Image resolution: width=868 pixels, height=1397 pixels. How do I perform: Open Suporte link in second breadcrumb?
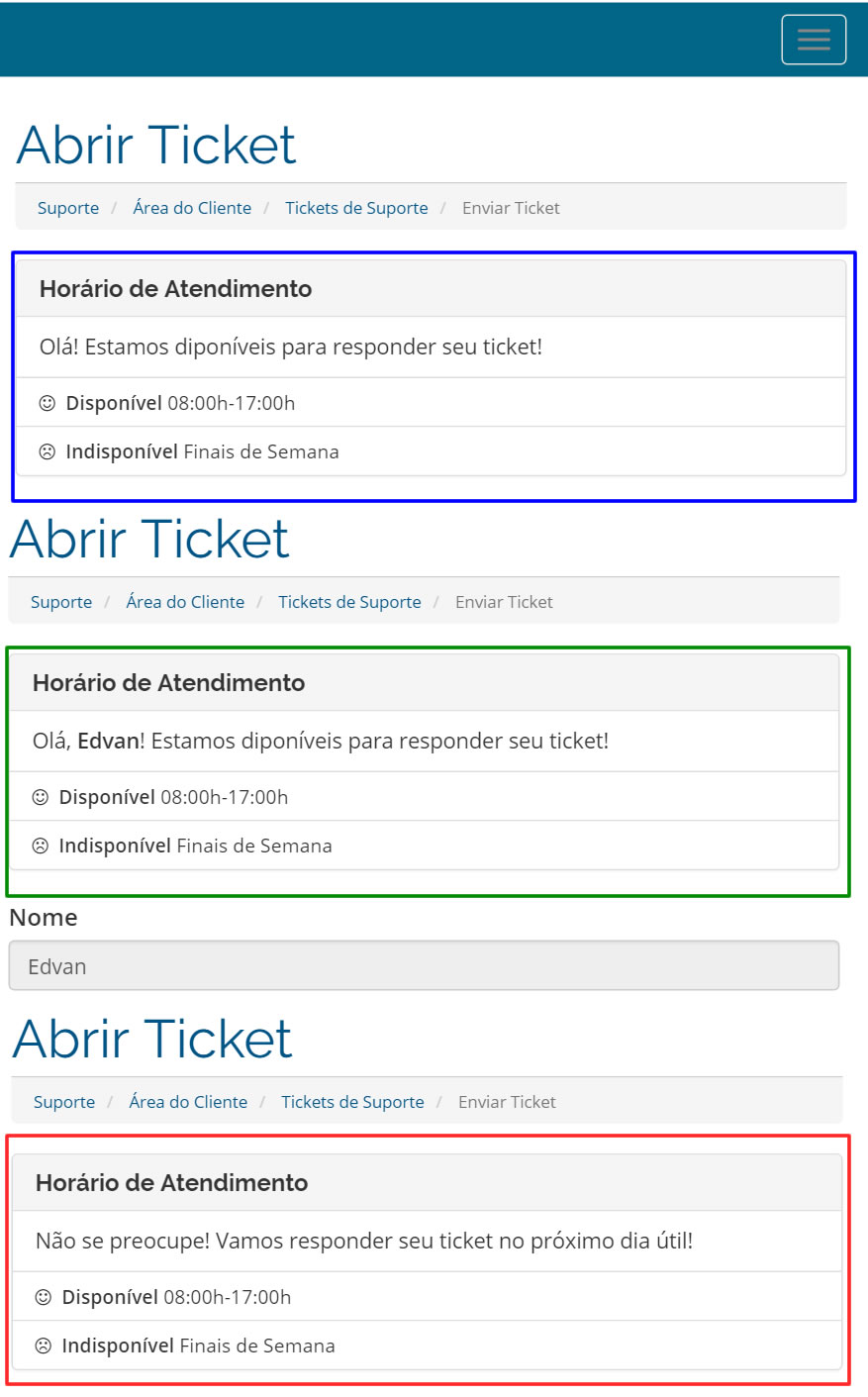click(61, 602)
